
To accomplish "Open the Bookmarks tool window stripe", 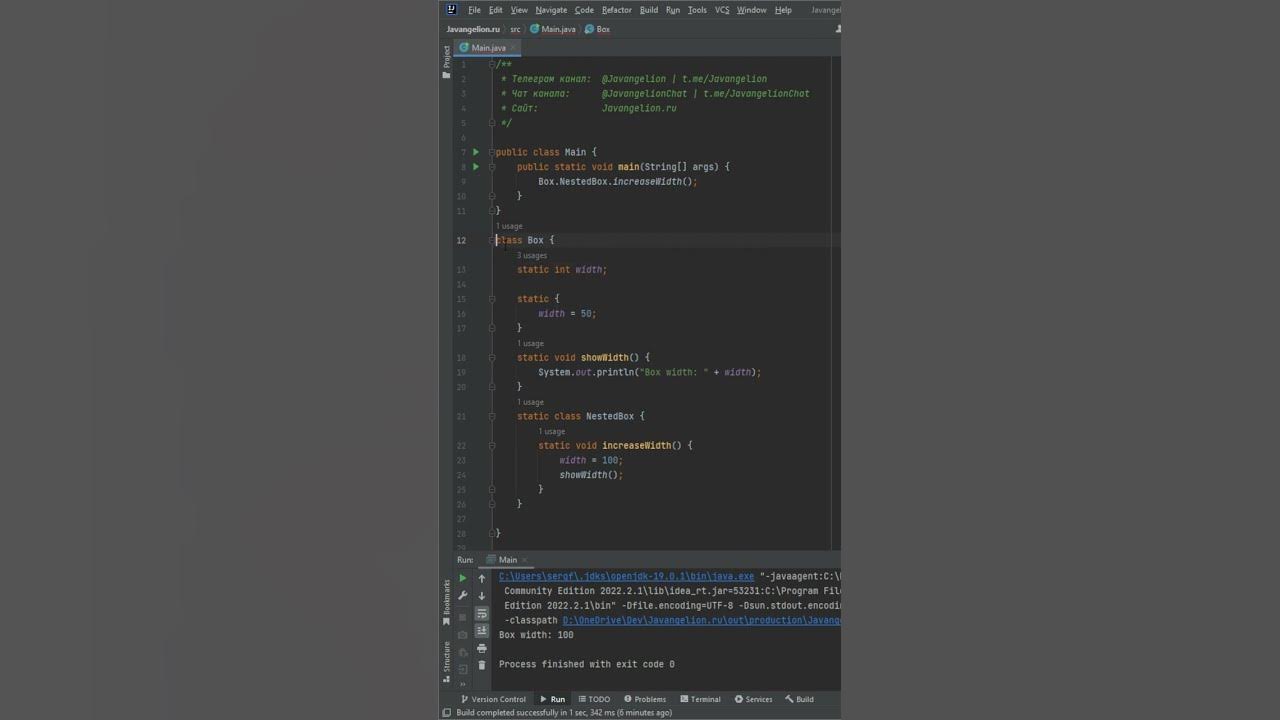I will point(447,602).
